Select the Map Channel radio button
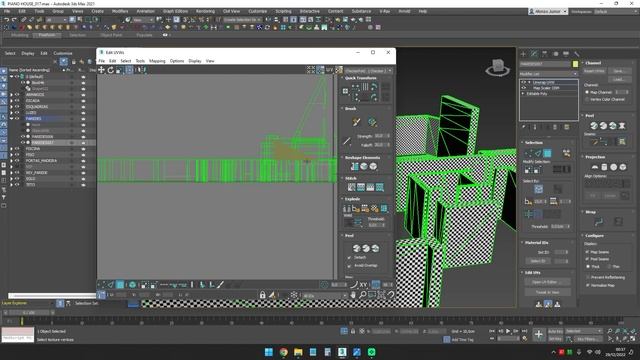 coord(587,92)
